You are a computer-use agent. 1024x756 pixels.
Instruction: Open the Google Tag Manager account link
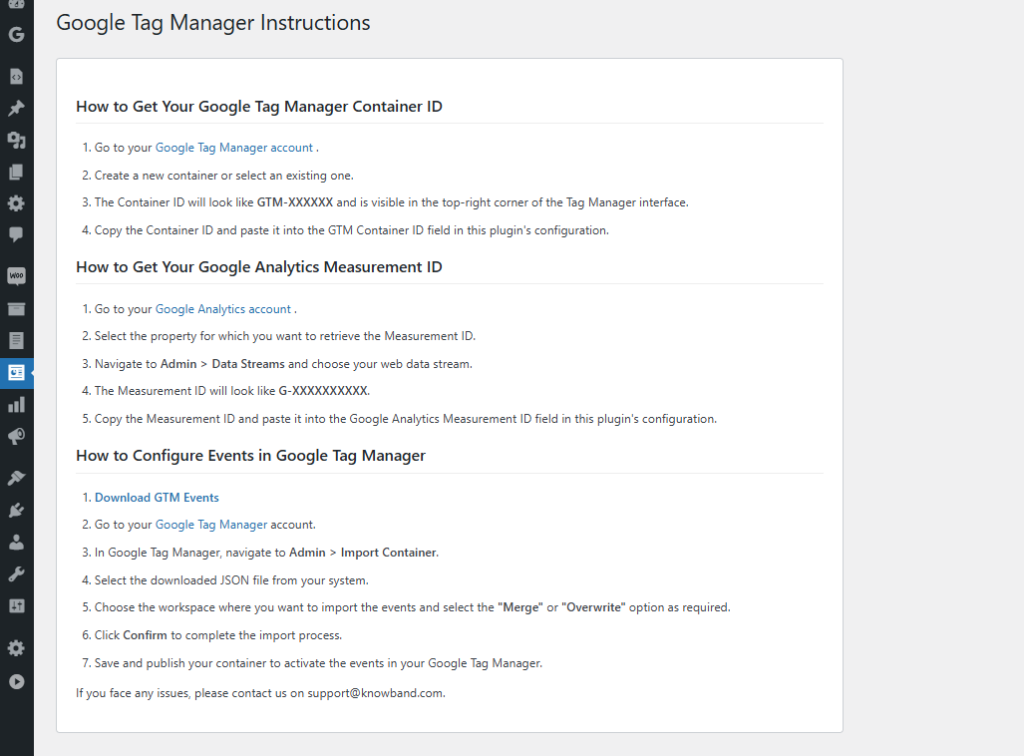[234, 148]
